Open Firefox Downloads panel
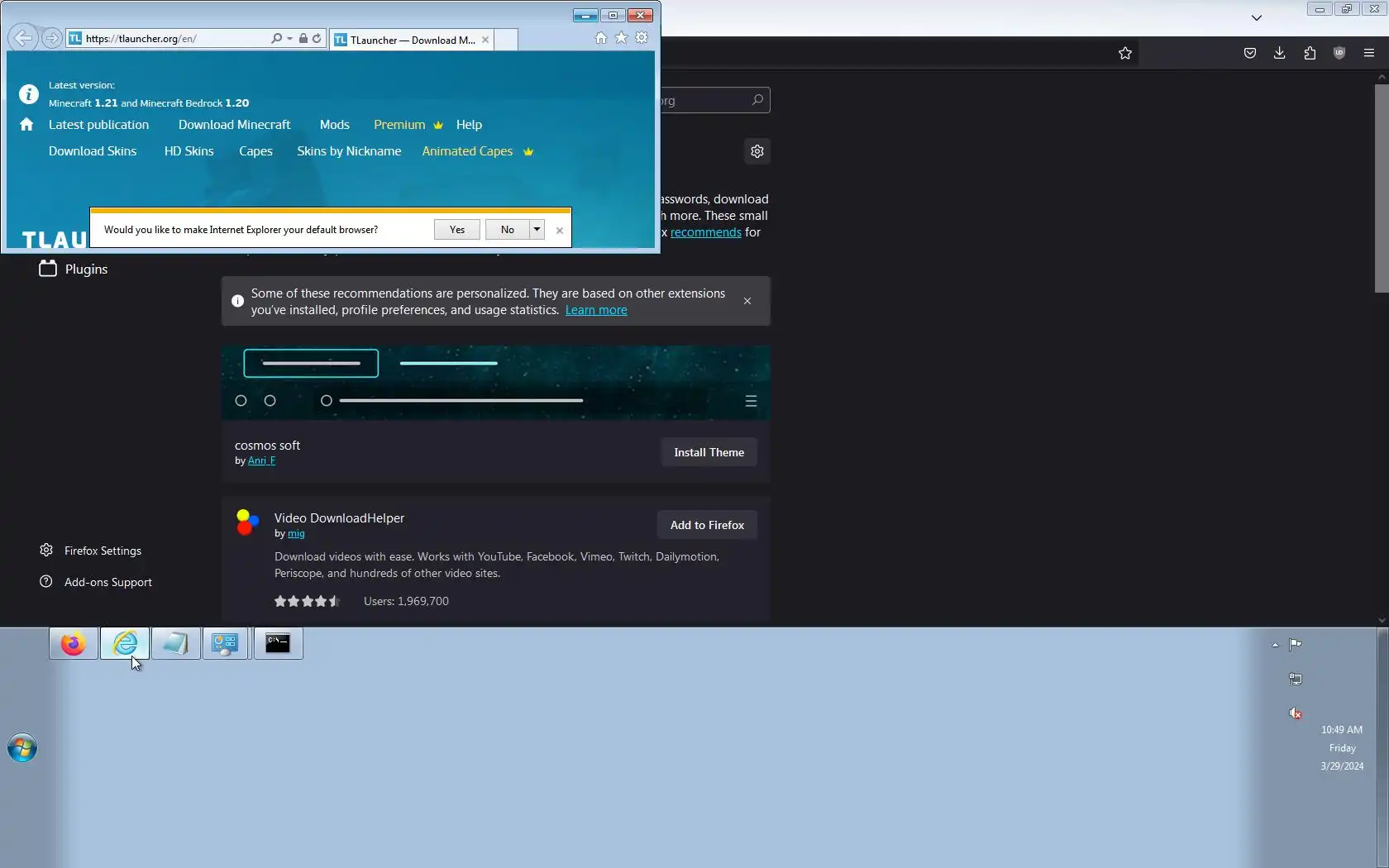1389x868 pixels. coord(1280,53)
